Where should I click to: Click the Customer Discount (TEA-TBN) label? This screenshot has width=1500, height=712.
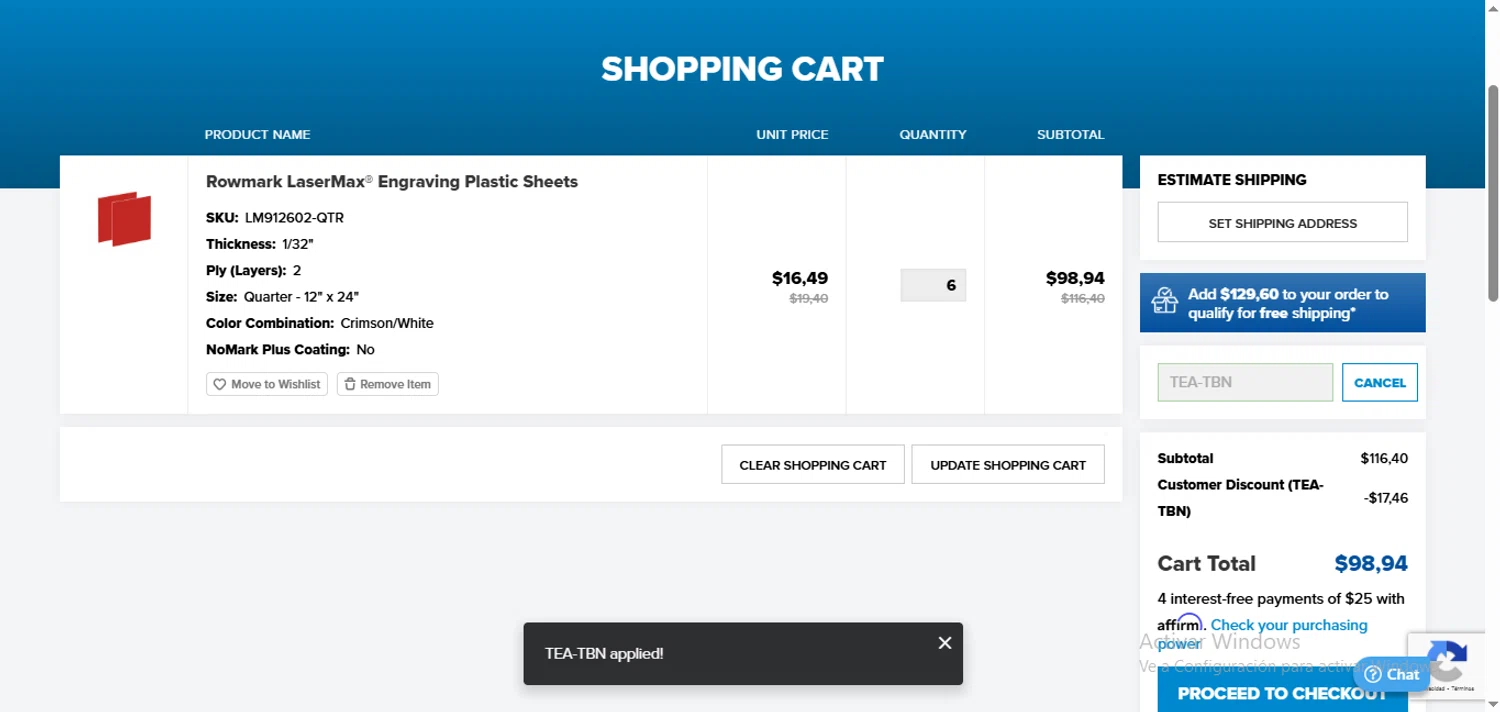point(1240,498)
